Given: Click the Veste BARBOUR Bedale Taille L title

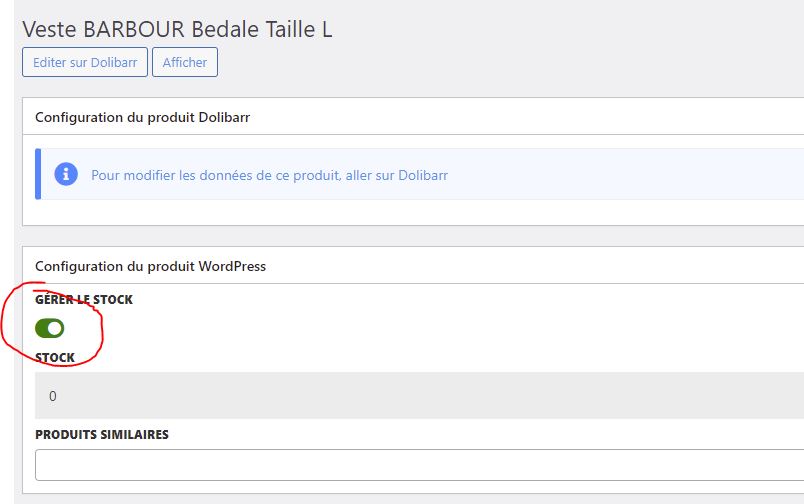Looking at the screenshot, I should tap(177, 29).
